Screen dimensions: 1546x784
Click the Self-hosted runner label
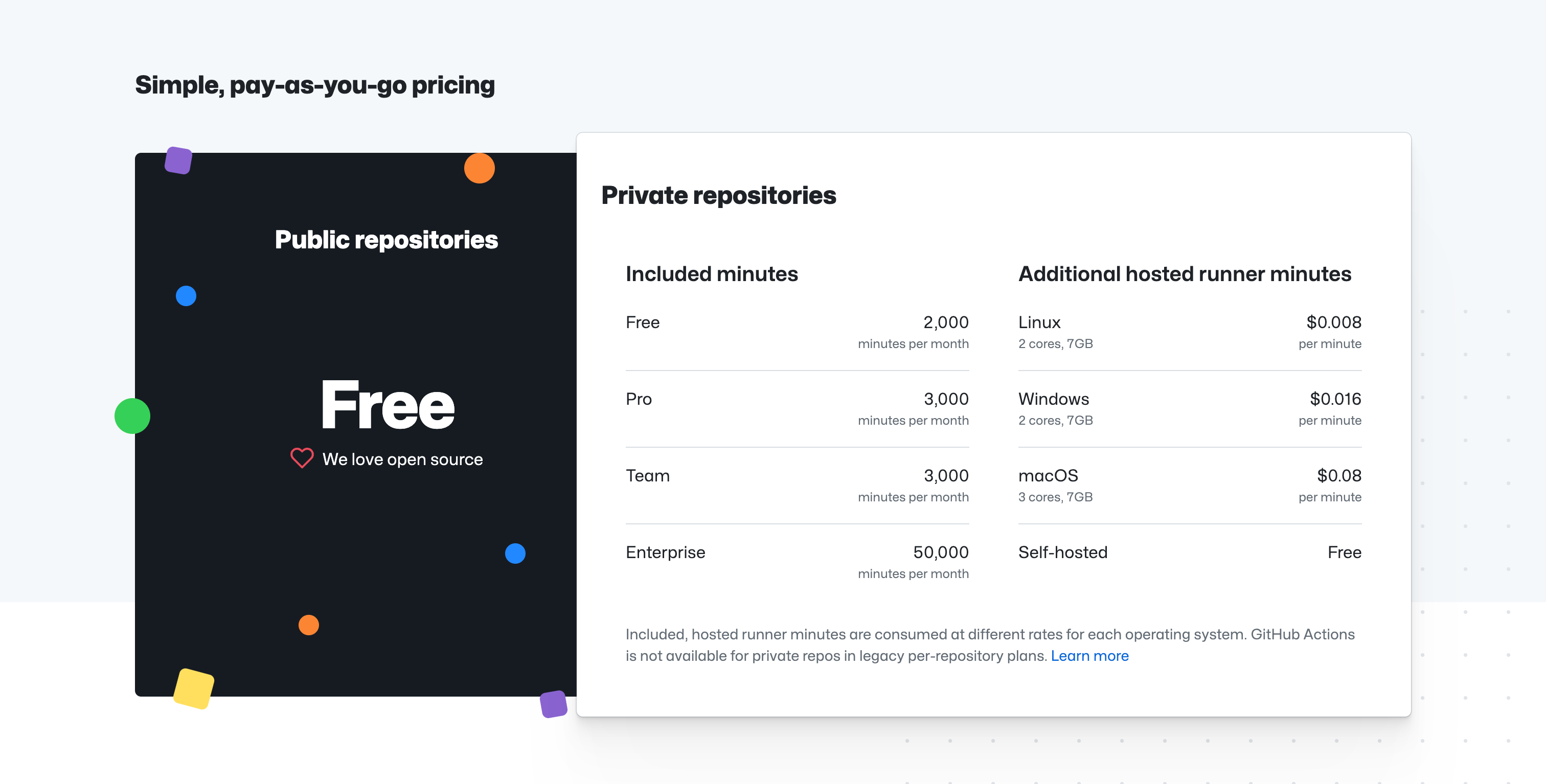point(1062,552)
